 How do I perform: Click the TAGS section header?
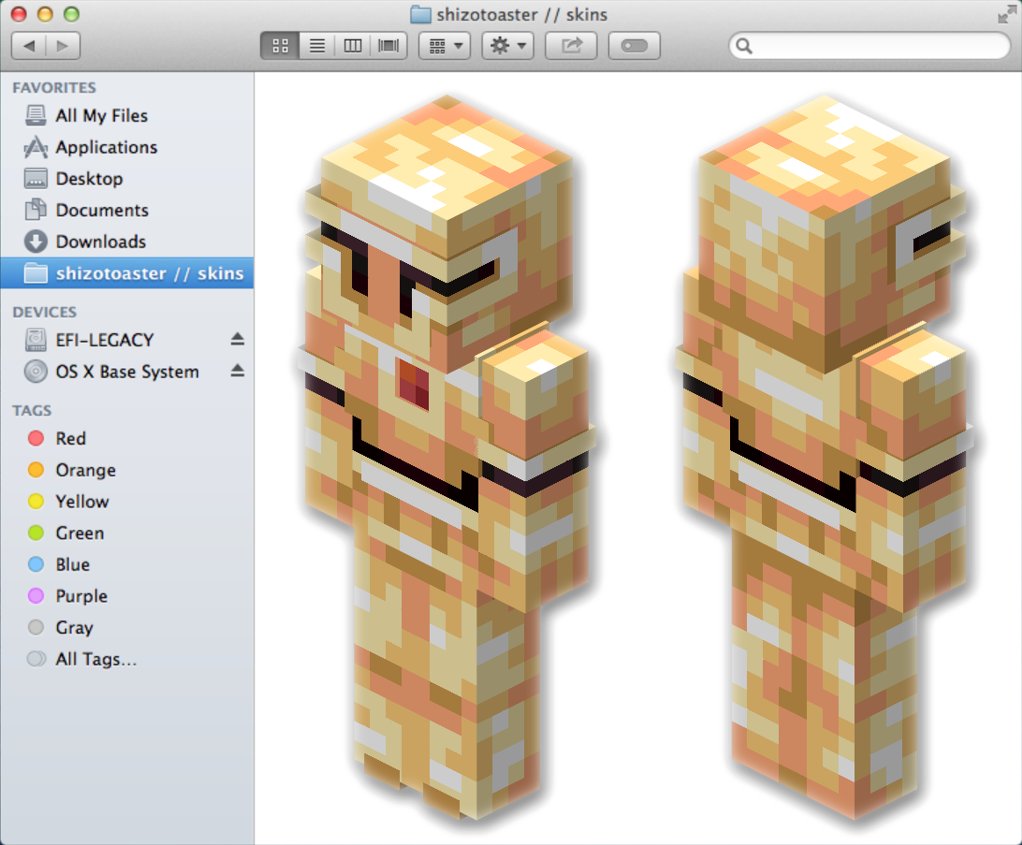(32, 410)
